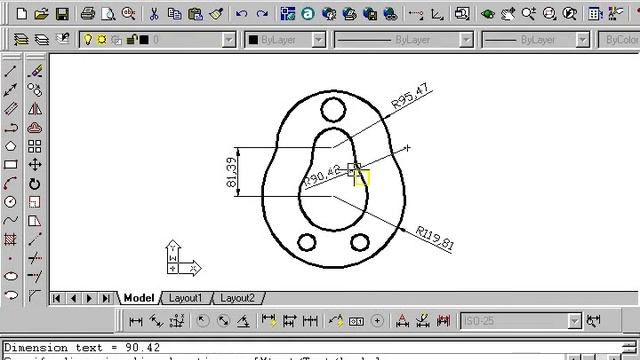Toggle freeze in viewport for layer 0
Screen dimensions: 640x360
(116, 40)
